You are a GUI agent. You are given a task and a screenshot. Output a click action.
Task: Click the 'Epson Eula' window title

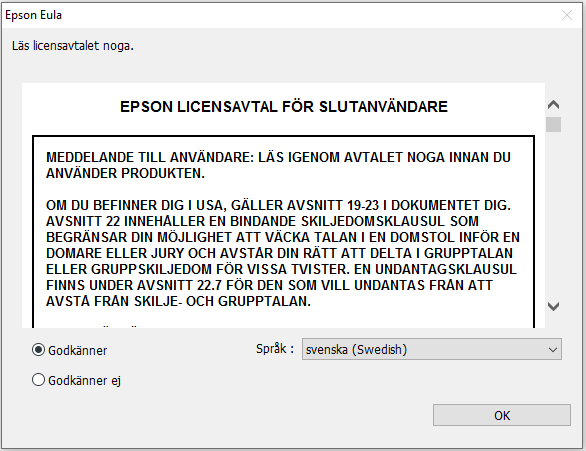(33, 15)
